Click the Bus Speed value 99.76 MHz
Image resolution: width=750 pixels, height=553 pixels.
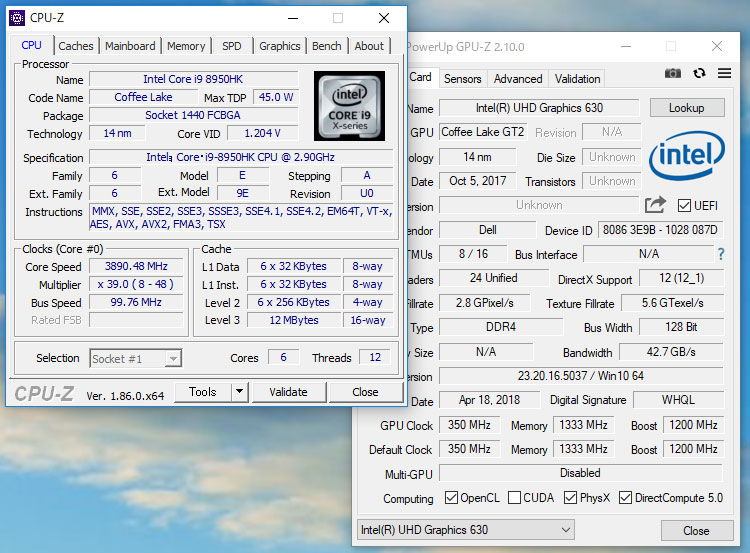click(136, 302)
